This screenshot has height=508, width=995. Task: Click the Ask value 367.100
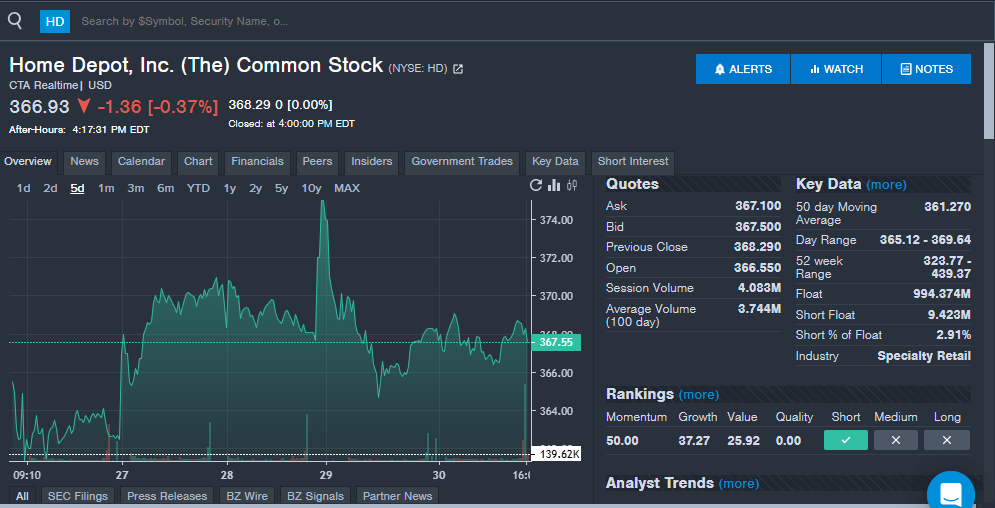[x=758, y=205]
